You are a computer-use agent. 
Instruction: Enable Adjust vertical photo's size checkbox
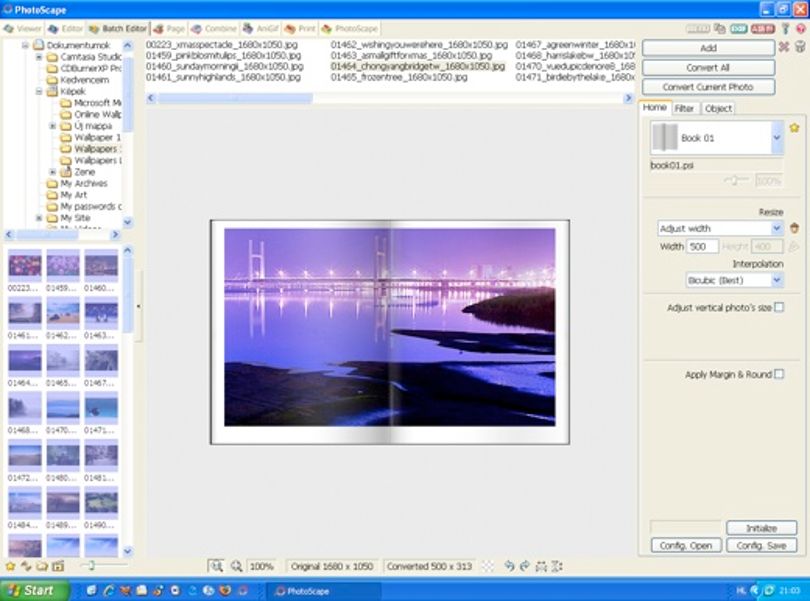[779, 307]
